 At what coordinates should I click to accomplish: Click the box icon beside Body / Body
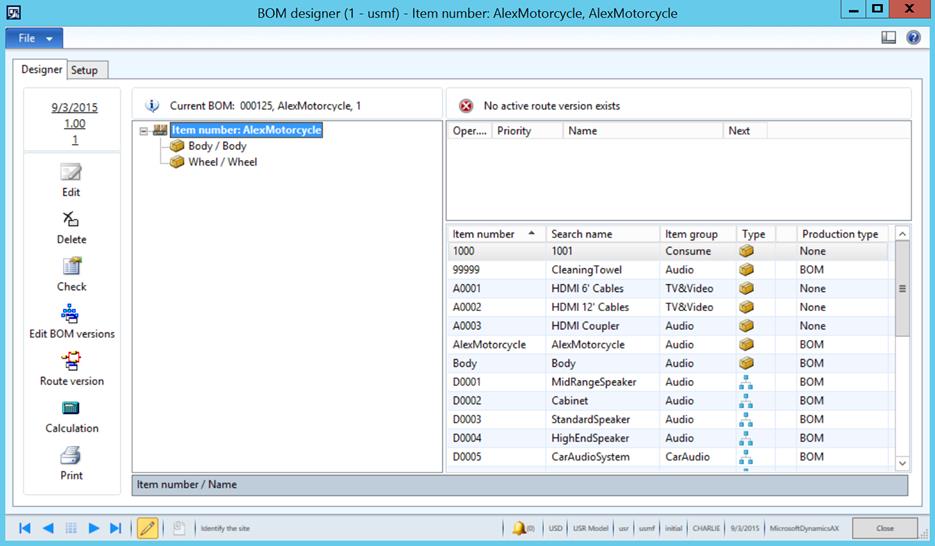(177, 146)
